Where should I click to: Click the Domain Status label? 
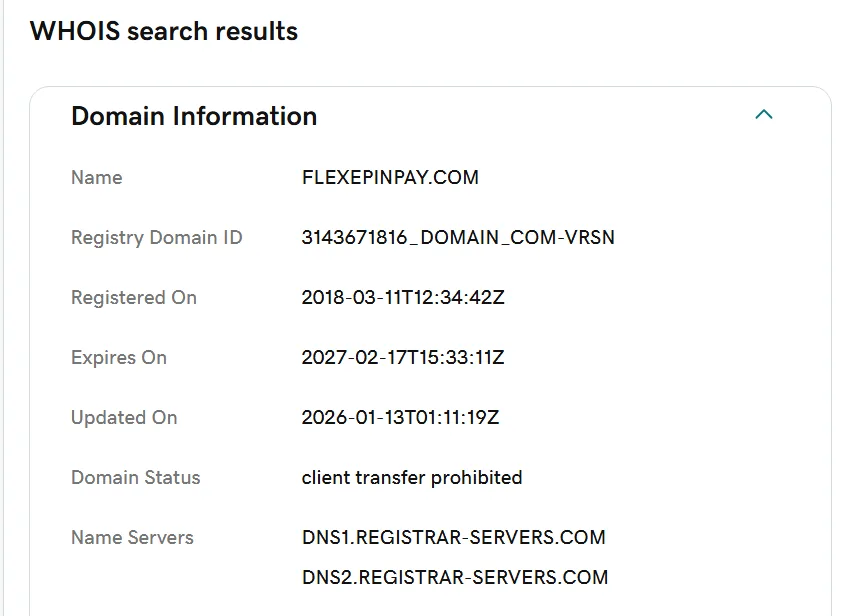click(135, 477)
